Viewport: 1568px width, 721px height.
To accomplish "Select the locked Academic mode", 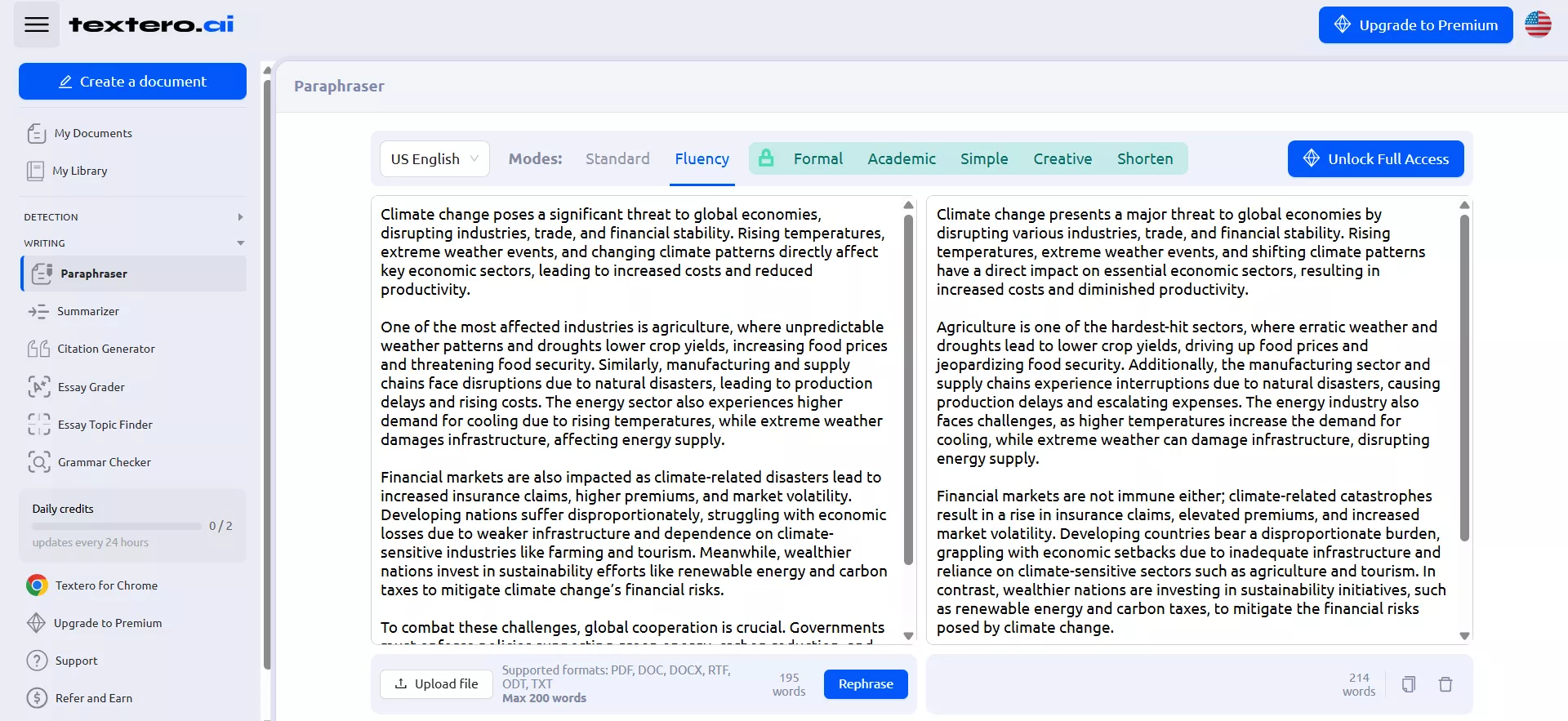I will 901,159.
